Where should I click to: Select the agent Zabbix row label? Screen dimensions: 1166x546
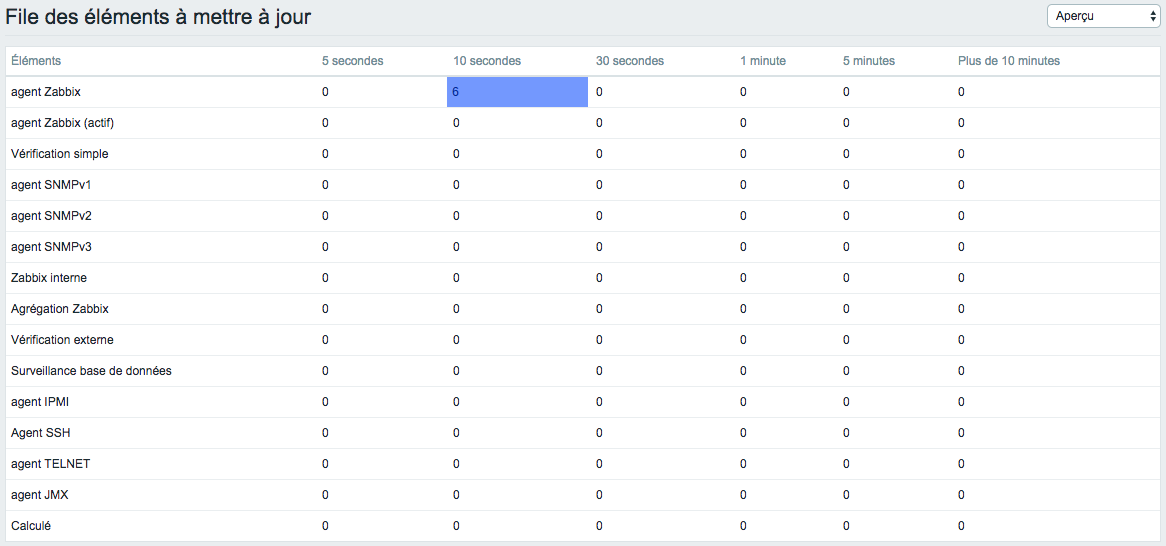click(46, 92)
